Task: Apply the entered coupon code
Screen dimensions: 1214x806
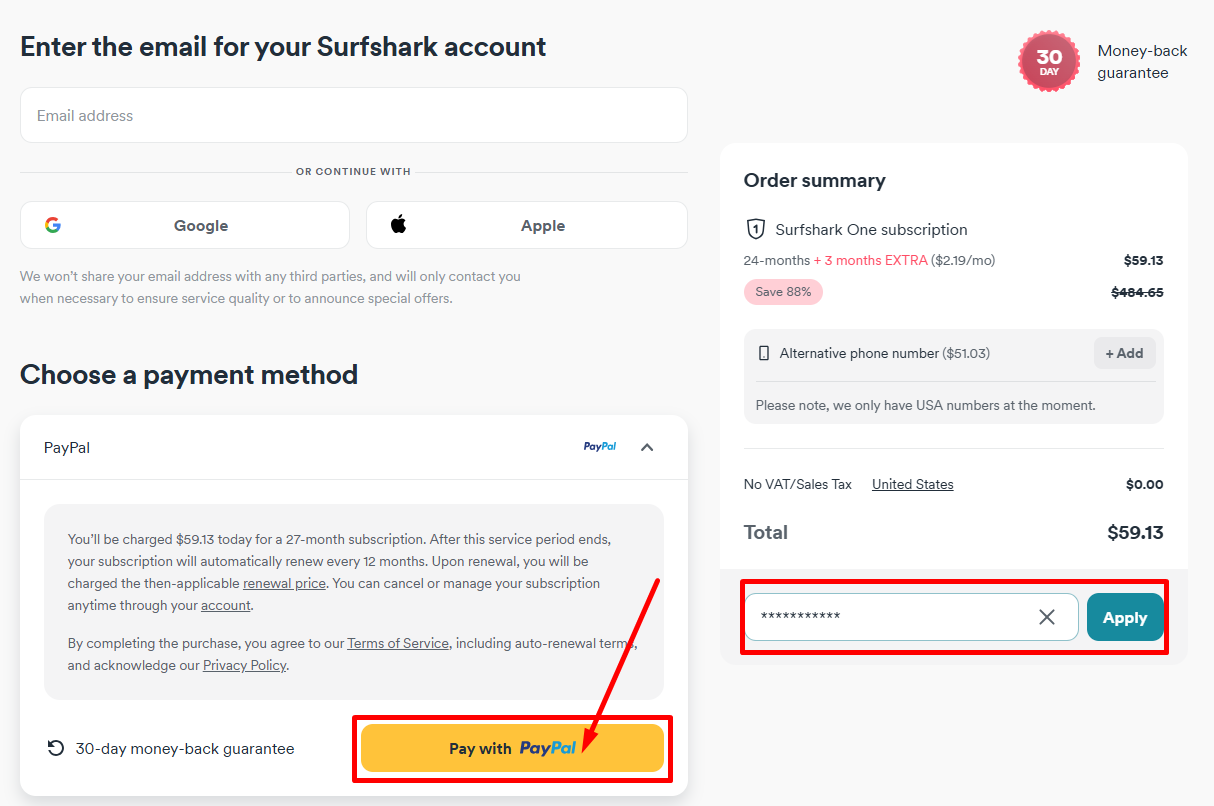Action: [1124, 617]
